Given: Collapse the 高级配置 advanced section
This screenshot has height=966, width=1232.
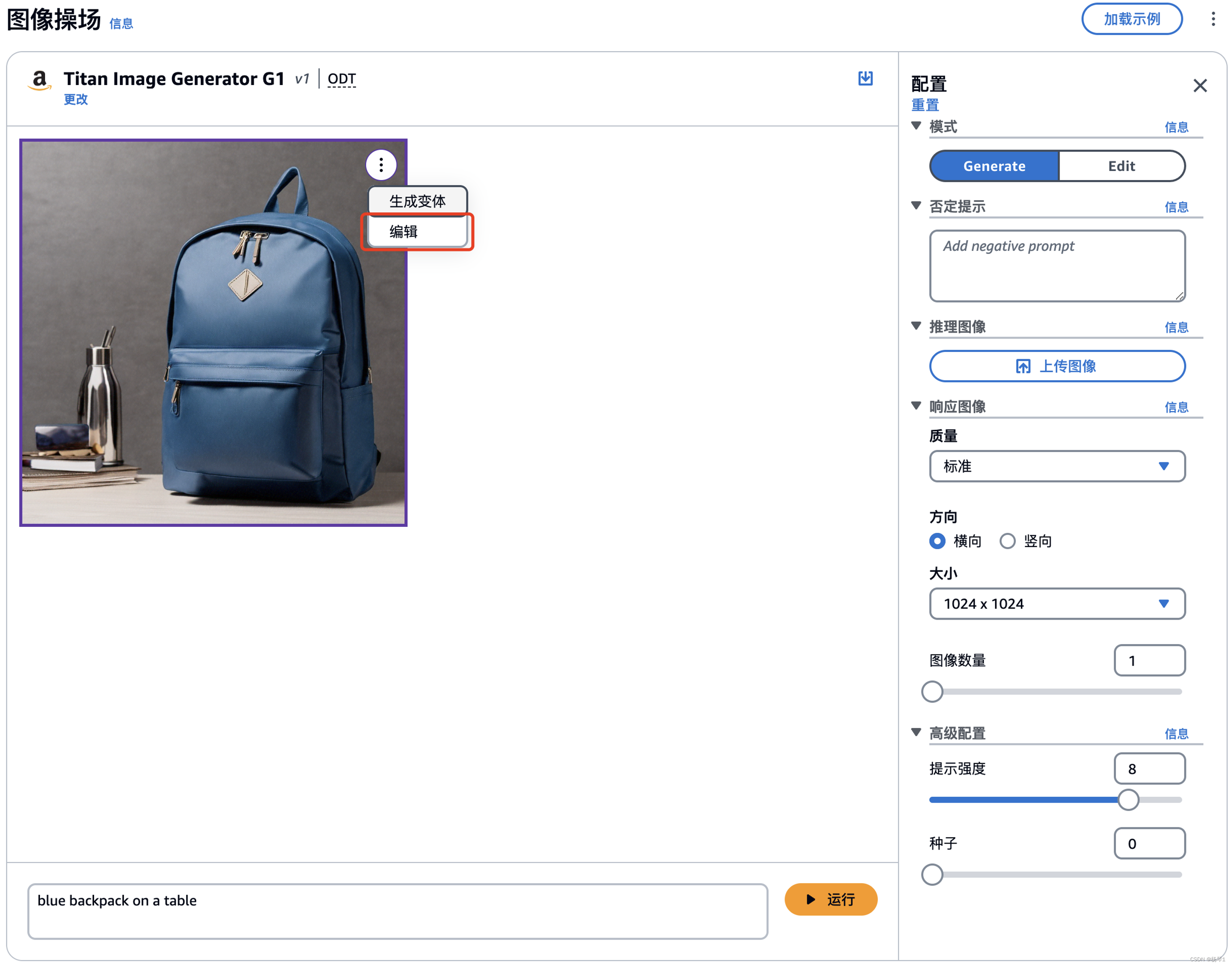Looking at the screenshot, I should [916, 732].
